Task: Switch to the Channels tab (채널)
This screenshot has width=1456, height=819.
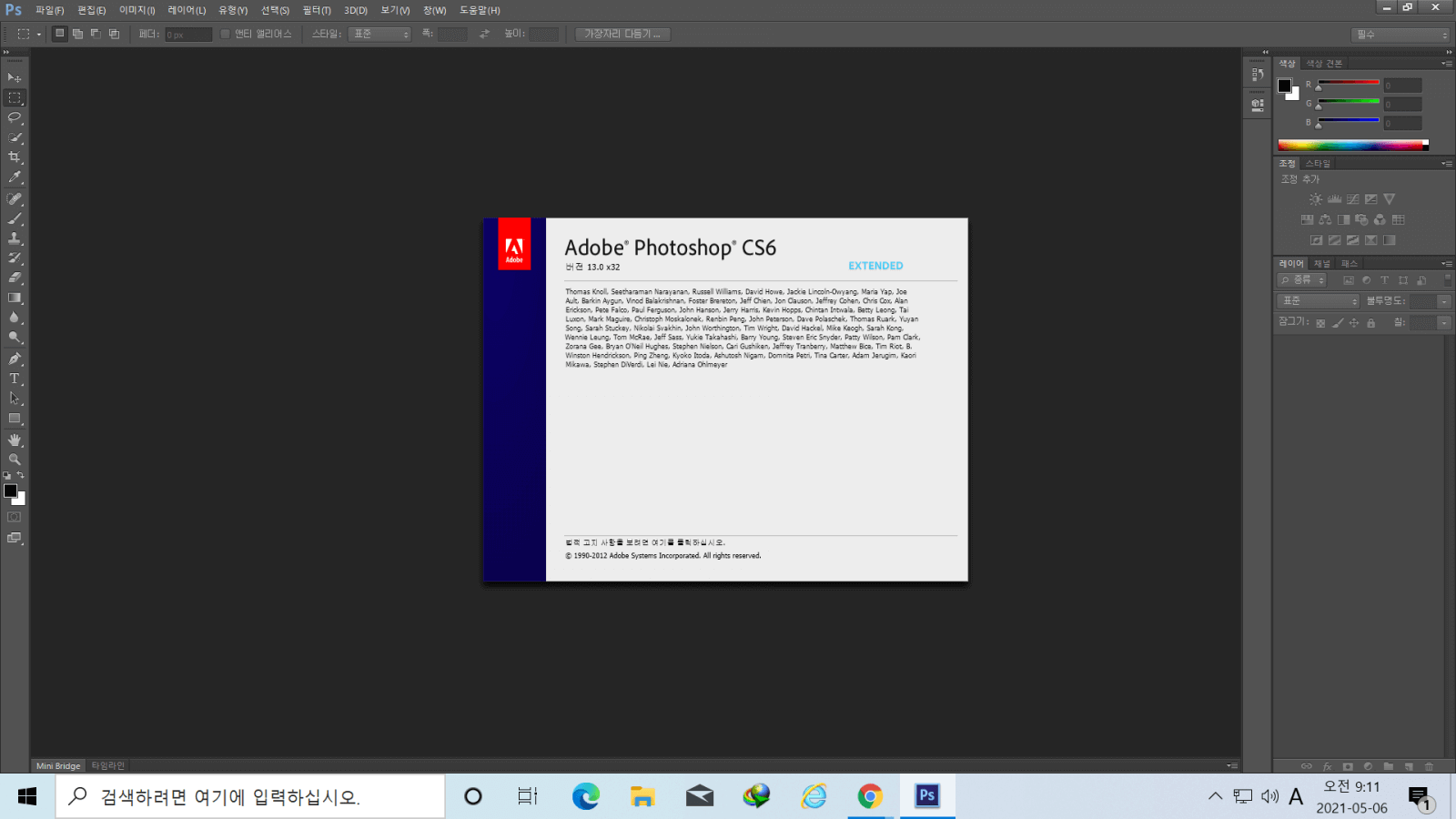Action: [1321, 264]
